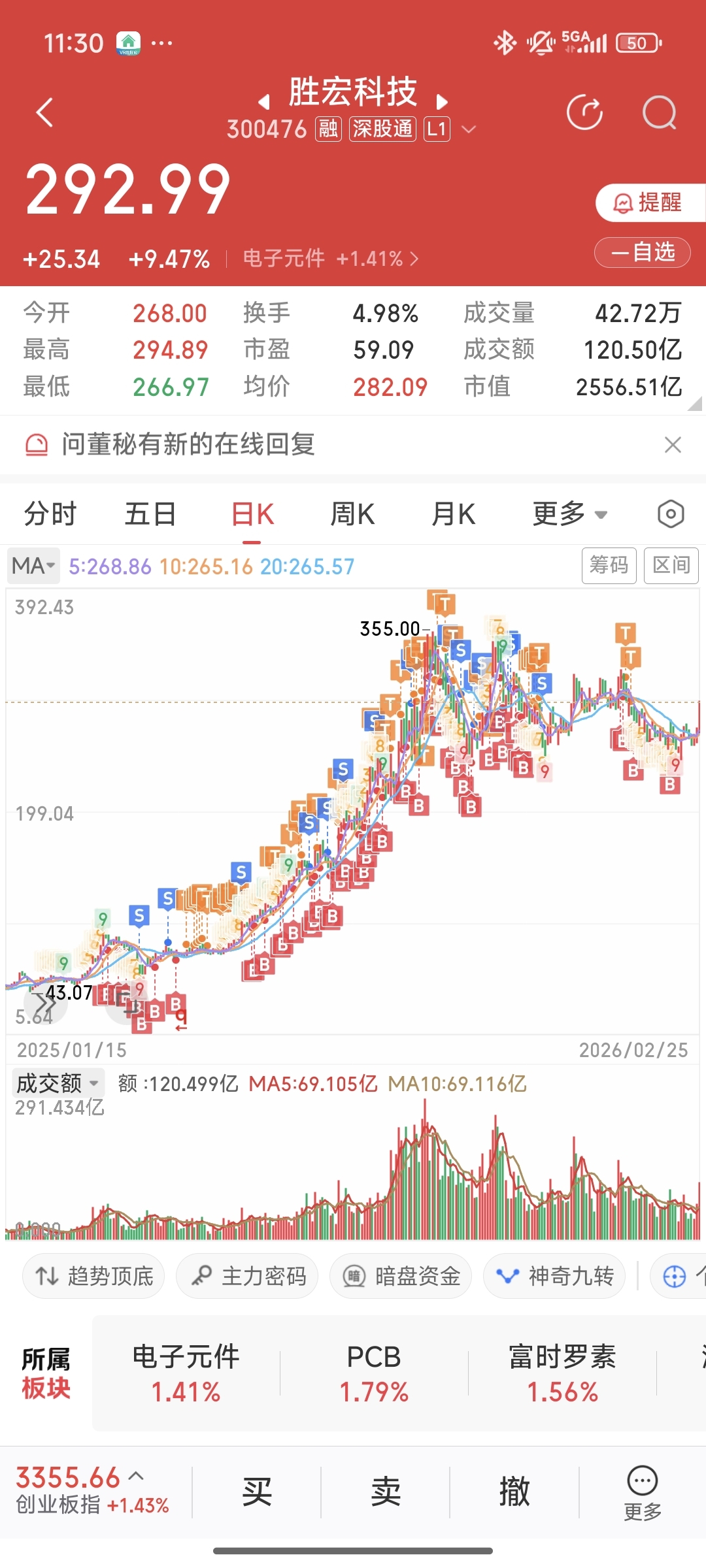Switch to 分时 chart tab
The height and width of the screenshot is (1568, 706).
[50, 514]
